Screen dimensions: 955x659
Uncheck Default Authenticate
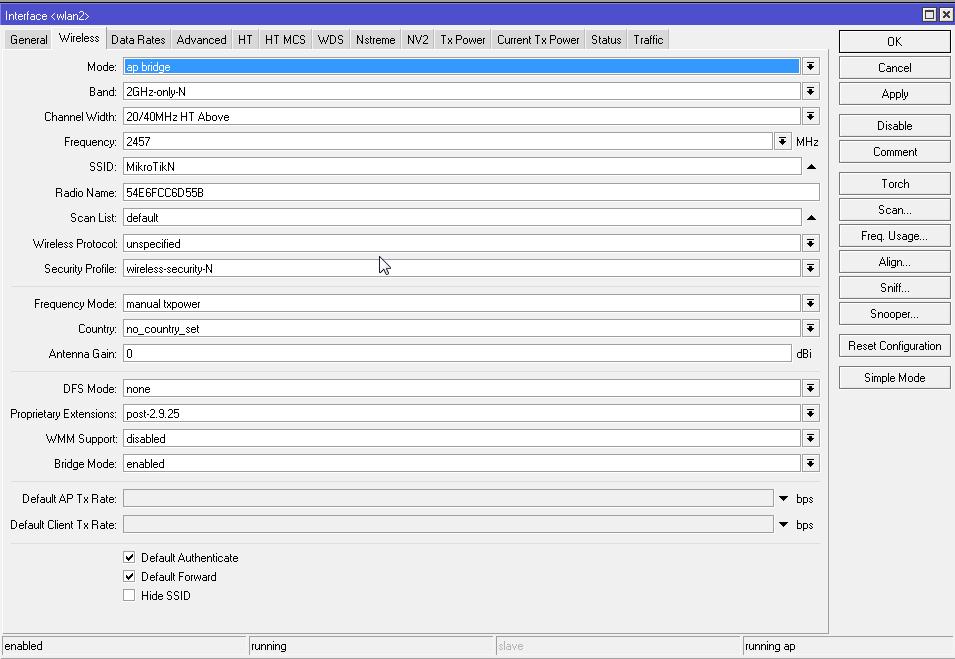[129, 557]
